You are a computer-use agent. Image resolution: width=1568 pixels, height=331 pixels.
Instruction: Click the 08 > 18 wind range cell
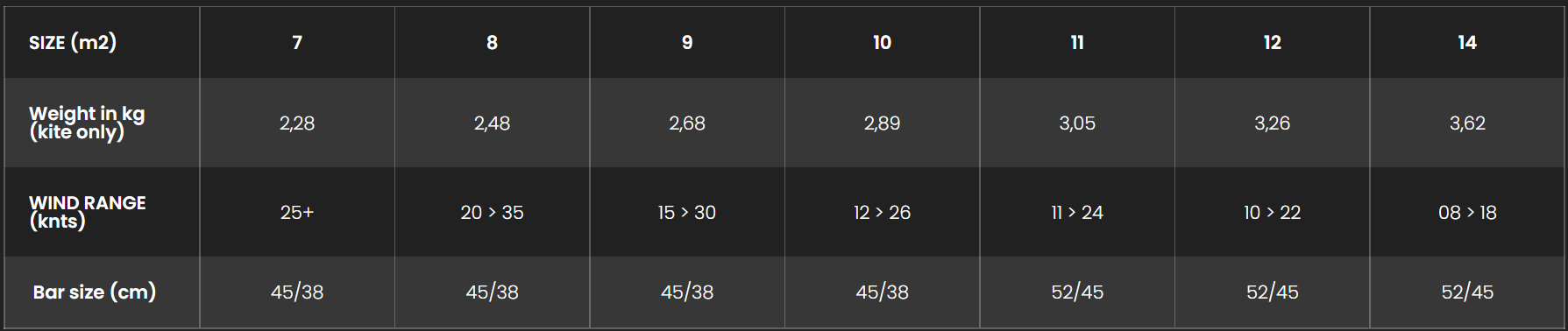1467,212
